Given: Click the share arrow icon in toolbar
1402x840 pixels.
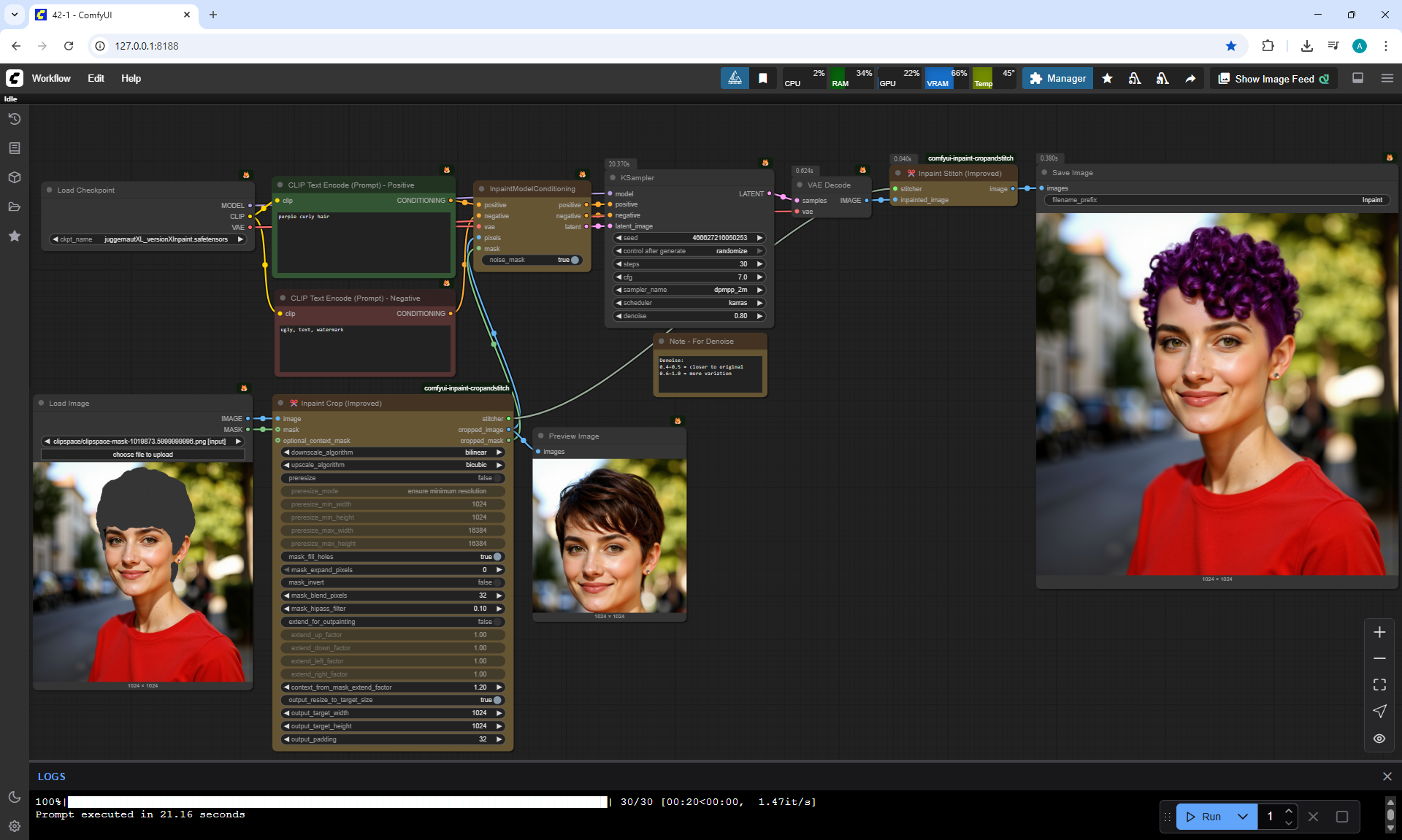Looking at the screenshot, I should click(x=1190, y=79).
